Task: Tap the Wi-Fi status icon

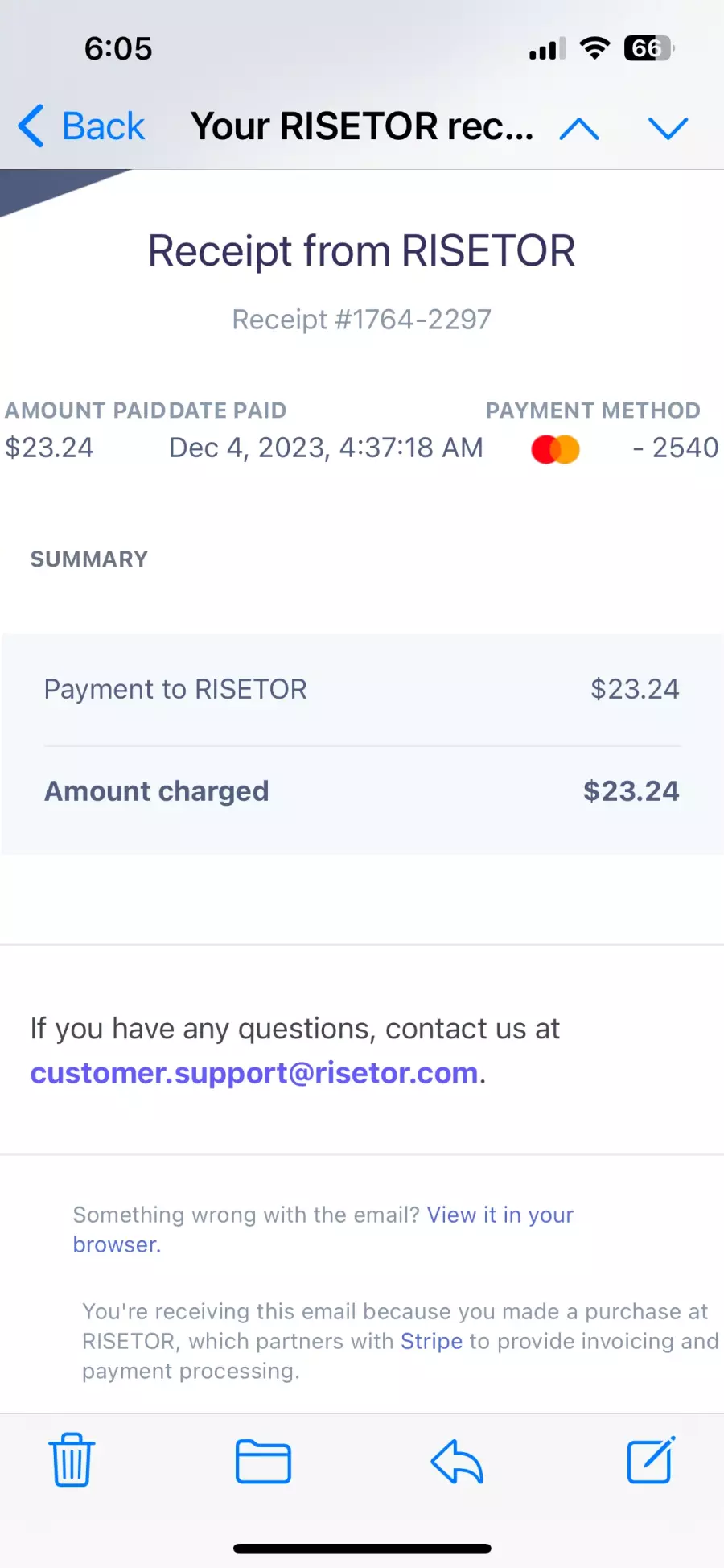Action: pos(594,48)
